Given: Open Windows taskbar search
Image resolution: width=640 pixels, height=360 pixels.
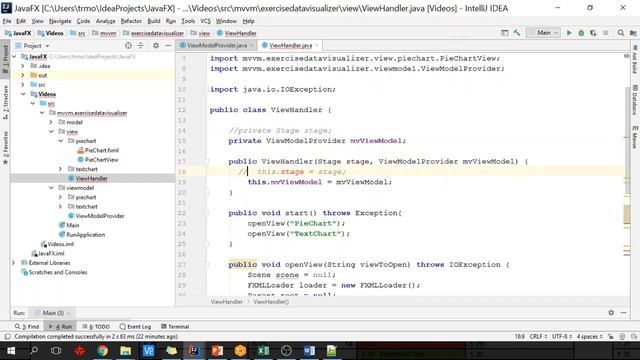Looking at the screenshot, I should point(34,351).
